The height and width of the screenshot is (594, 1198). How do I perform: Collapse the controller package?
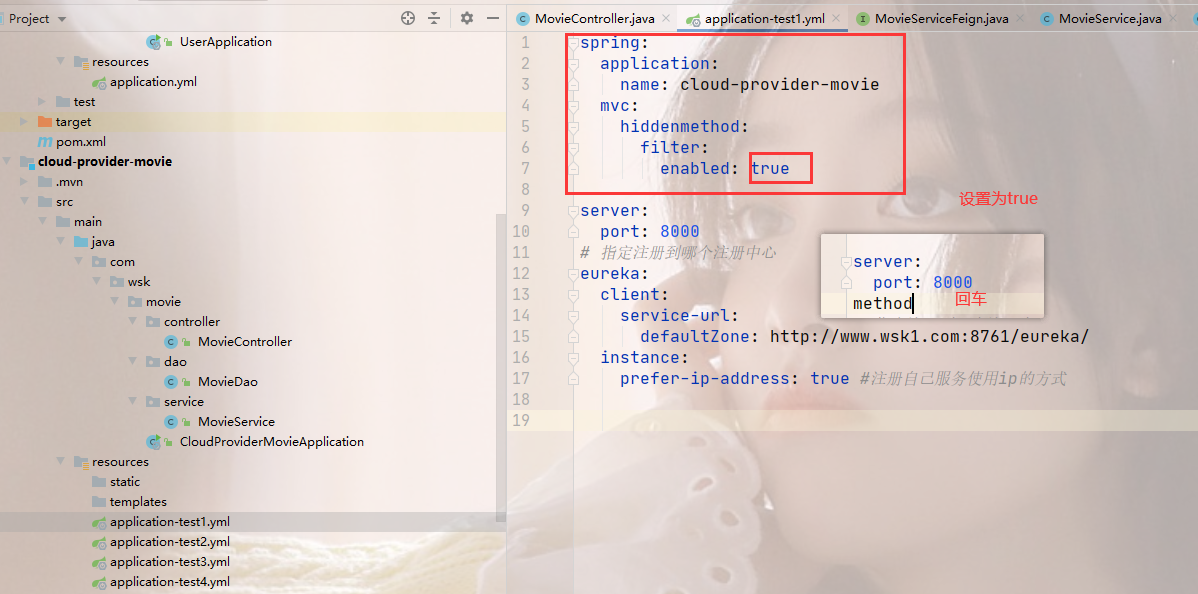click(x=132, y=322)
